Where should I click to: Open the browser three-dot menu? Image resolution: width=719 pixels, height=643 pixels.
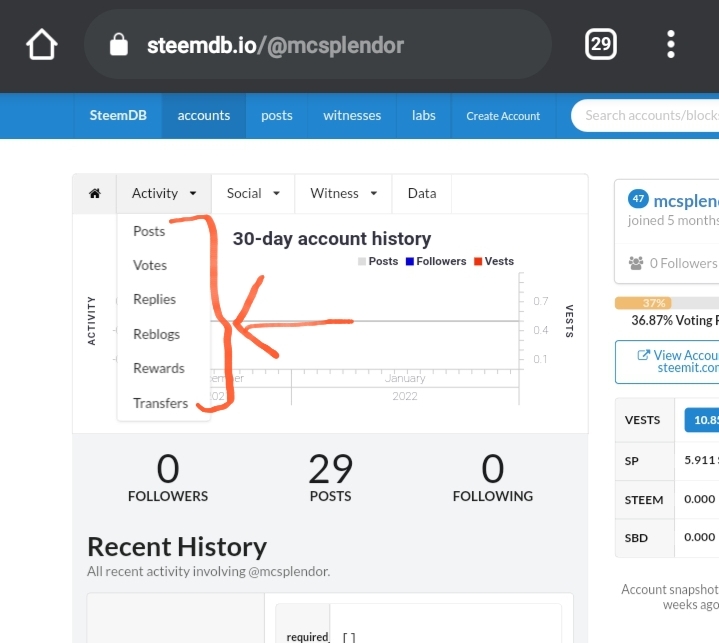[x=670, y=44]
